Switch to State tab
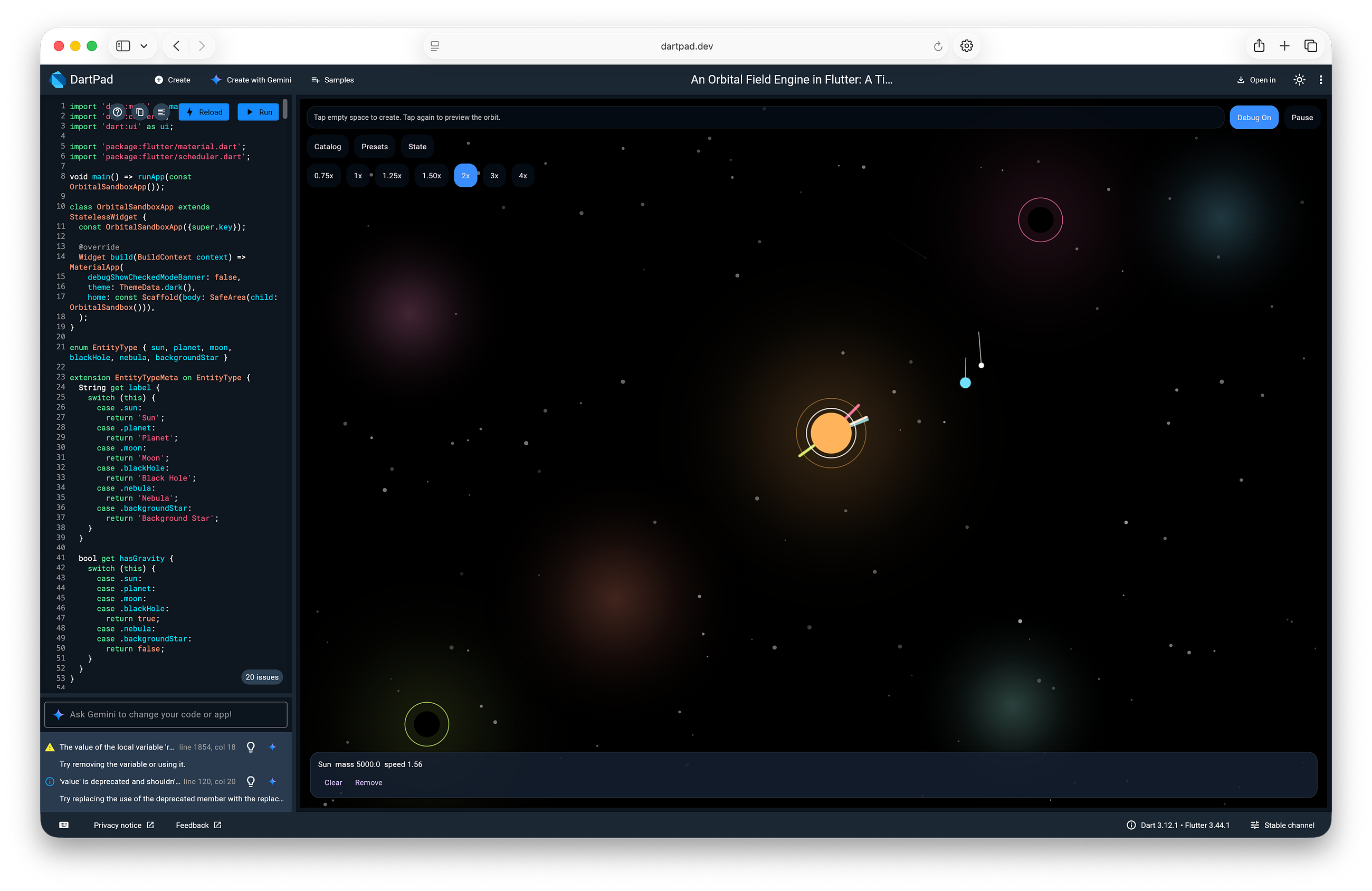The height and width of the screenshot is (891, 1372). [417, 147]
